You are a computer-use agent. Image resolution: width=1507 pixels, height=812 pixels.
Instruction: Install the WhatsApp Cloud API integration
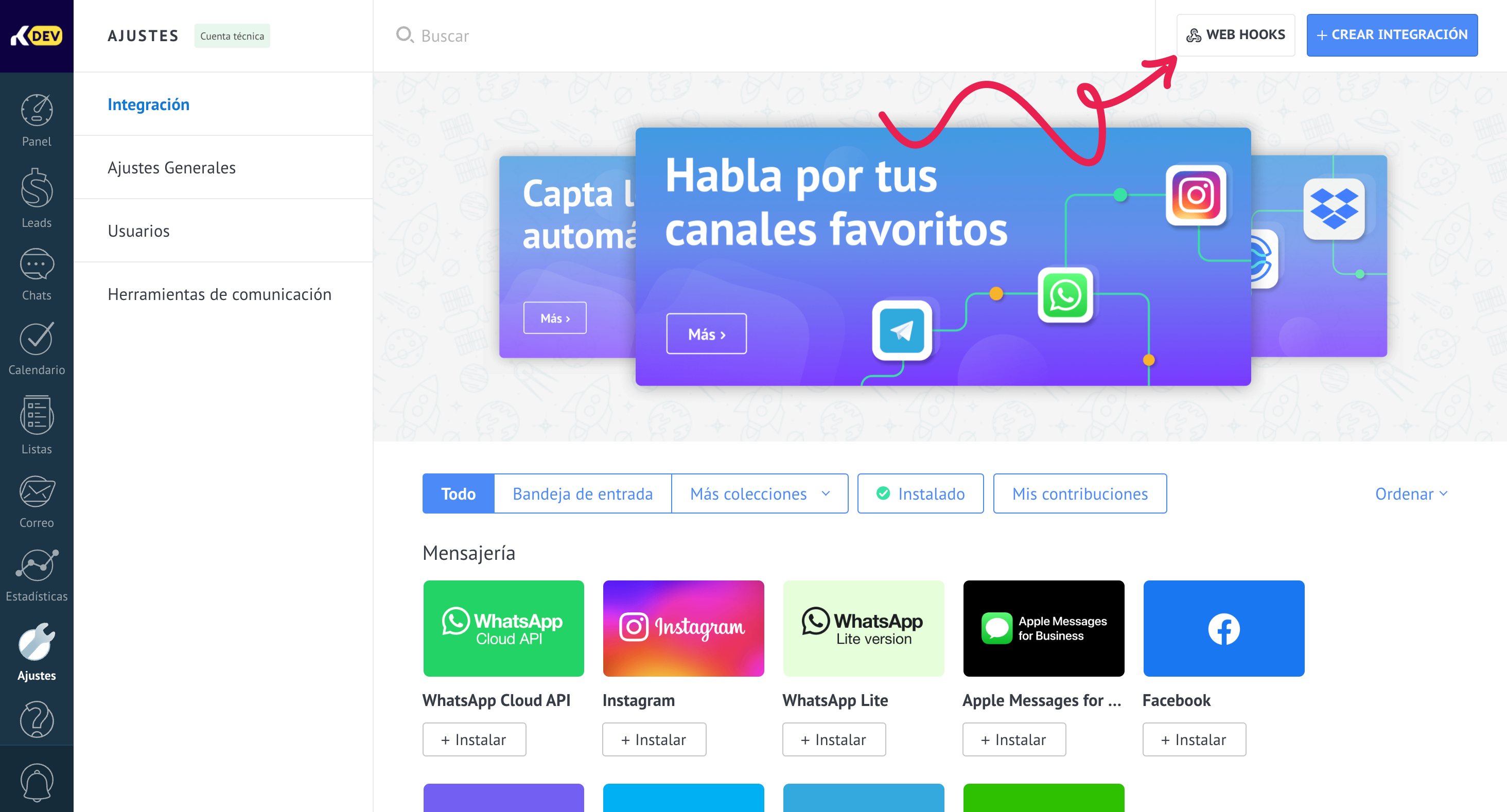point(474,739)
